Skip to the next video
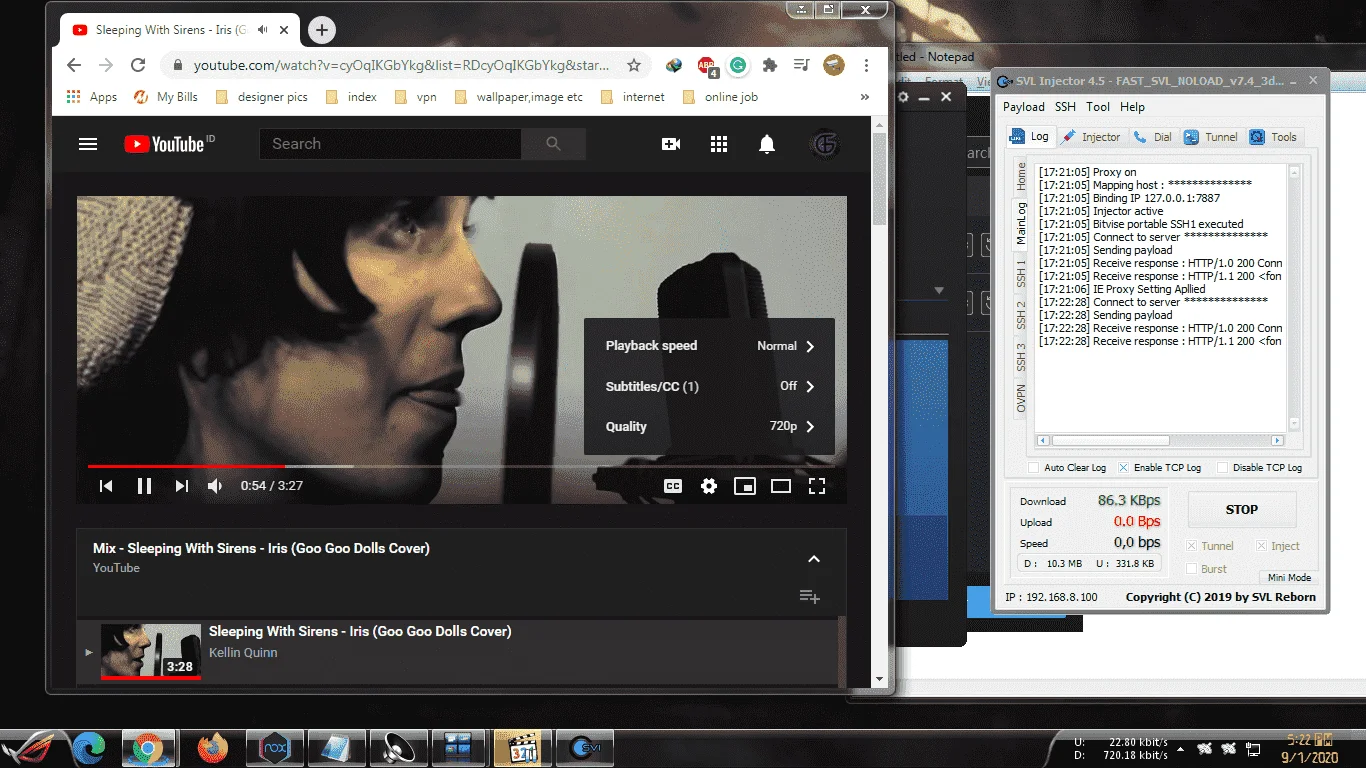The height and width of the screenshot is (768, 1366). click(181, 486)
